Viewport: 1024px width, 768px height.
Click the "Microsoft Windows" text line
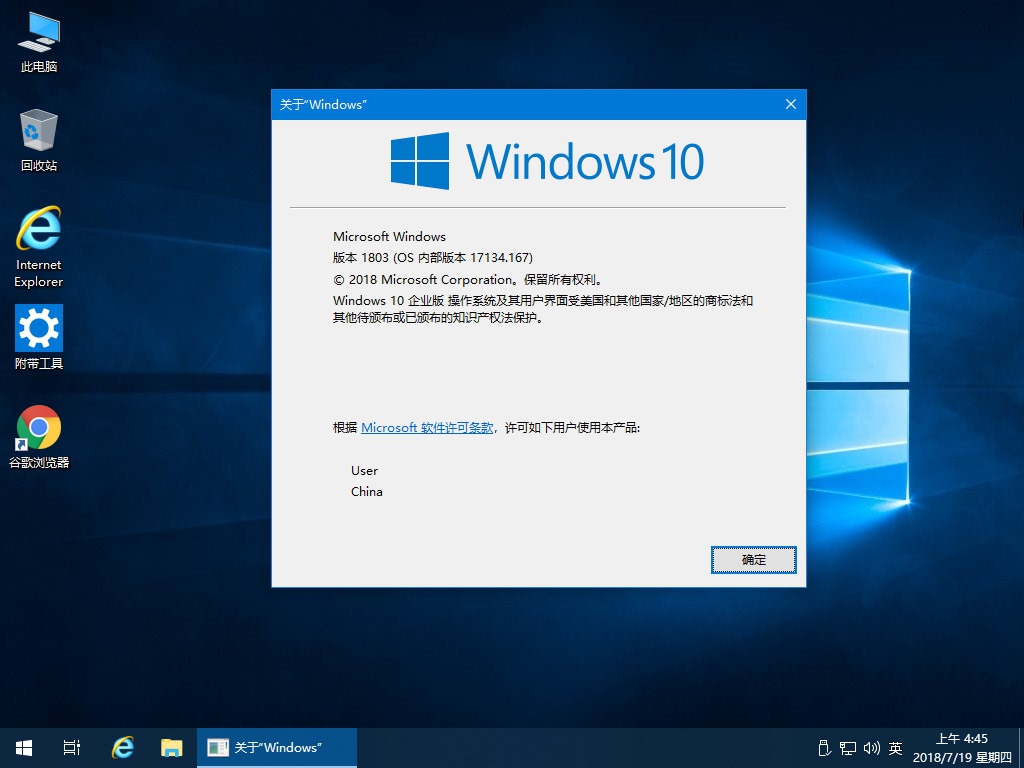389,236
